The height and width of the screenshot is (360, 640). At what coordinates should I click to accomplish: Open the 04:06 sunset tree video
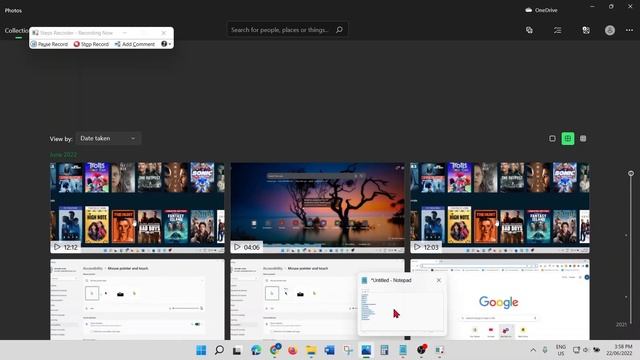pos(318,208)
